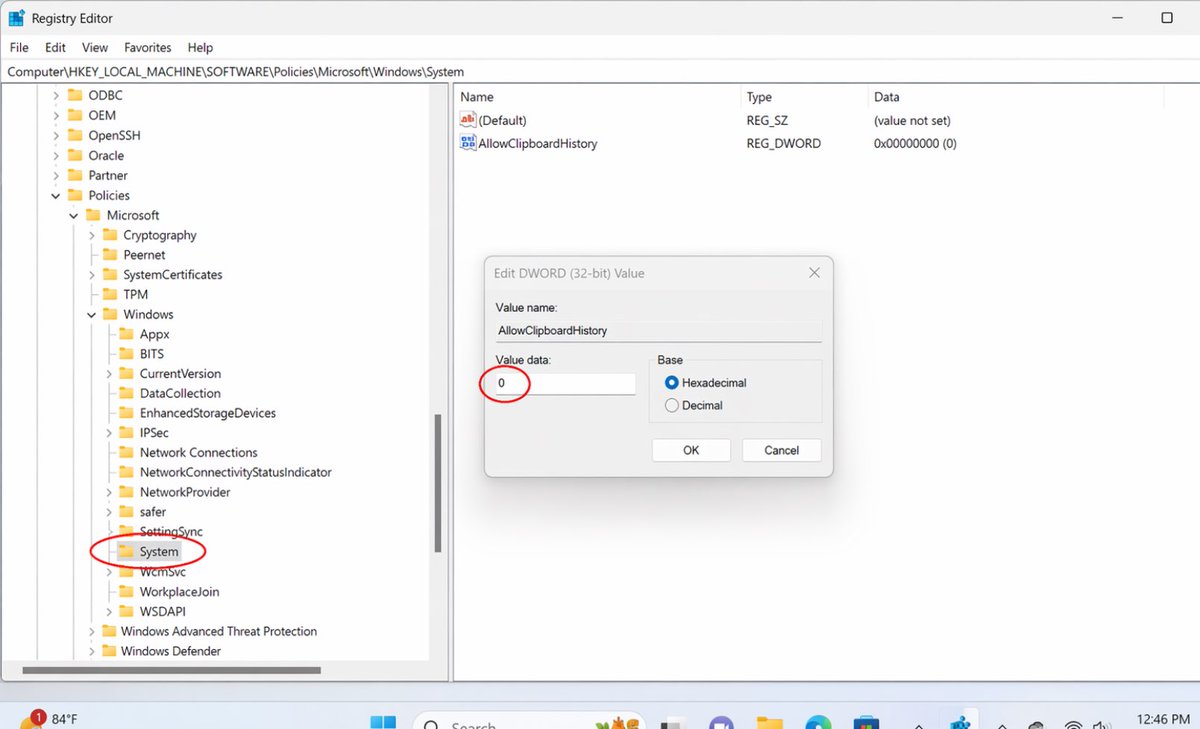Open the Help menu
Screen dimensions: 1200x729
[200, 47]
